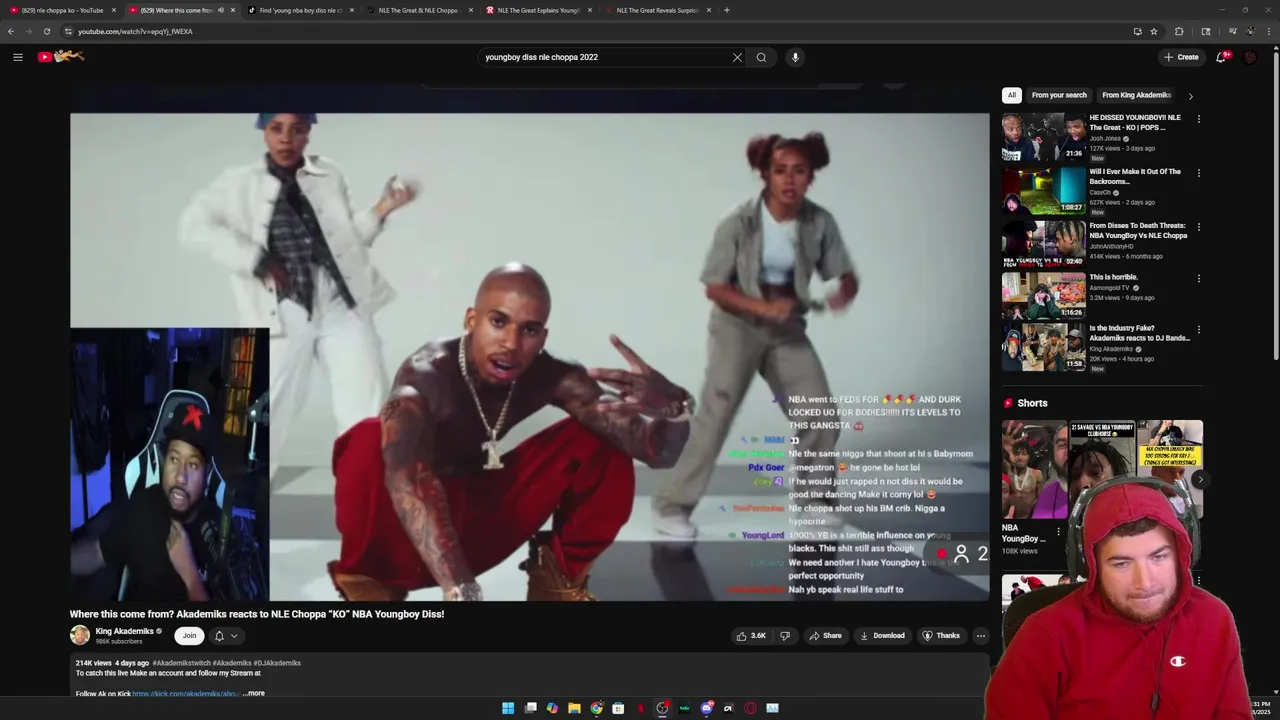
Task: Open options menu for 'This is horrible.' video
Action: [x=1198, y=279]
